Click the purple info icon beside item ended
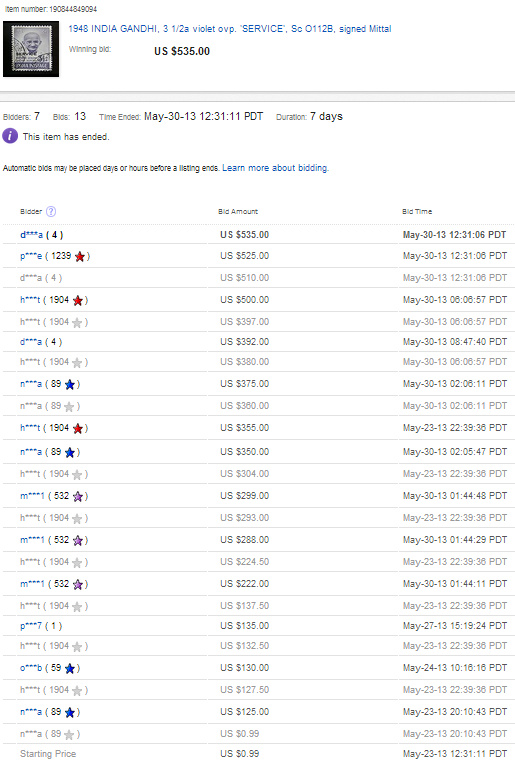This screenshot has height=762, width=515. tap(10, 136)
